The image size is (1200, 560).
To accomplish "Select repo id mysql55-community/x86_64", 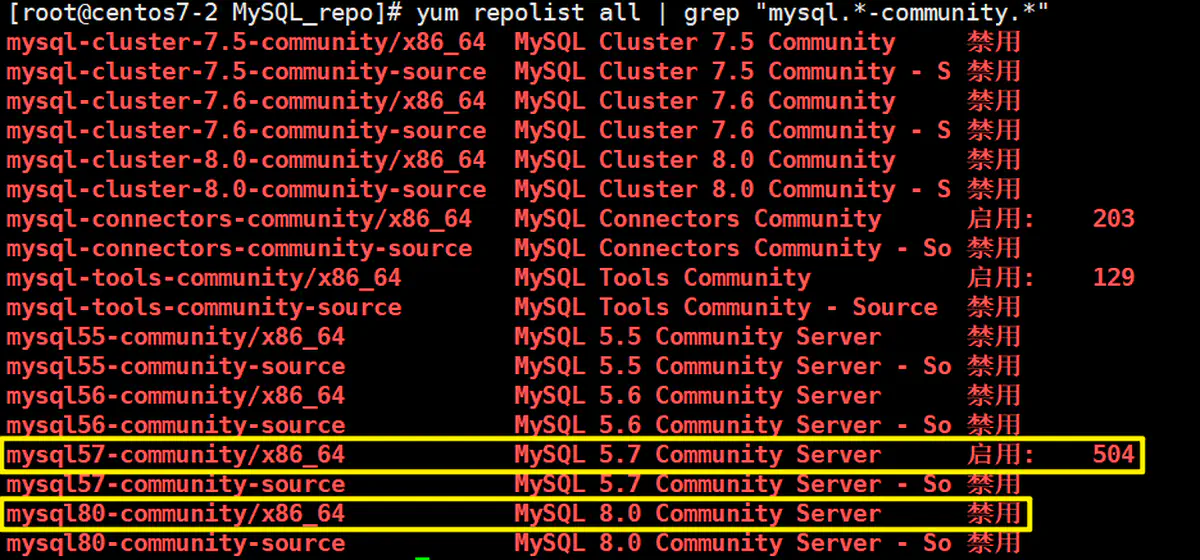I will tap(175, 337).
